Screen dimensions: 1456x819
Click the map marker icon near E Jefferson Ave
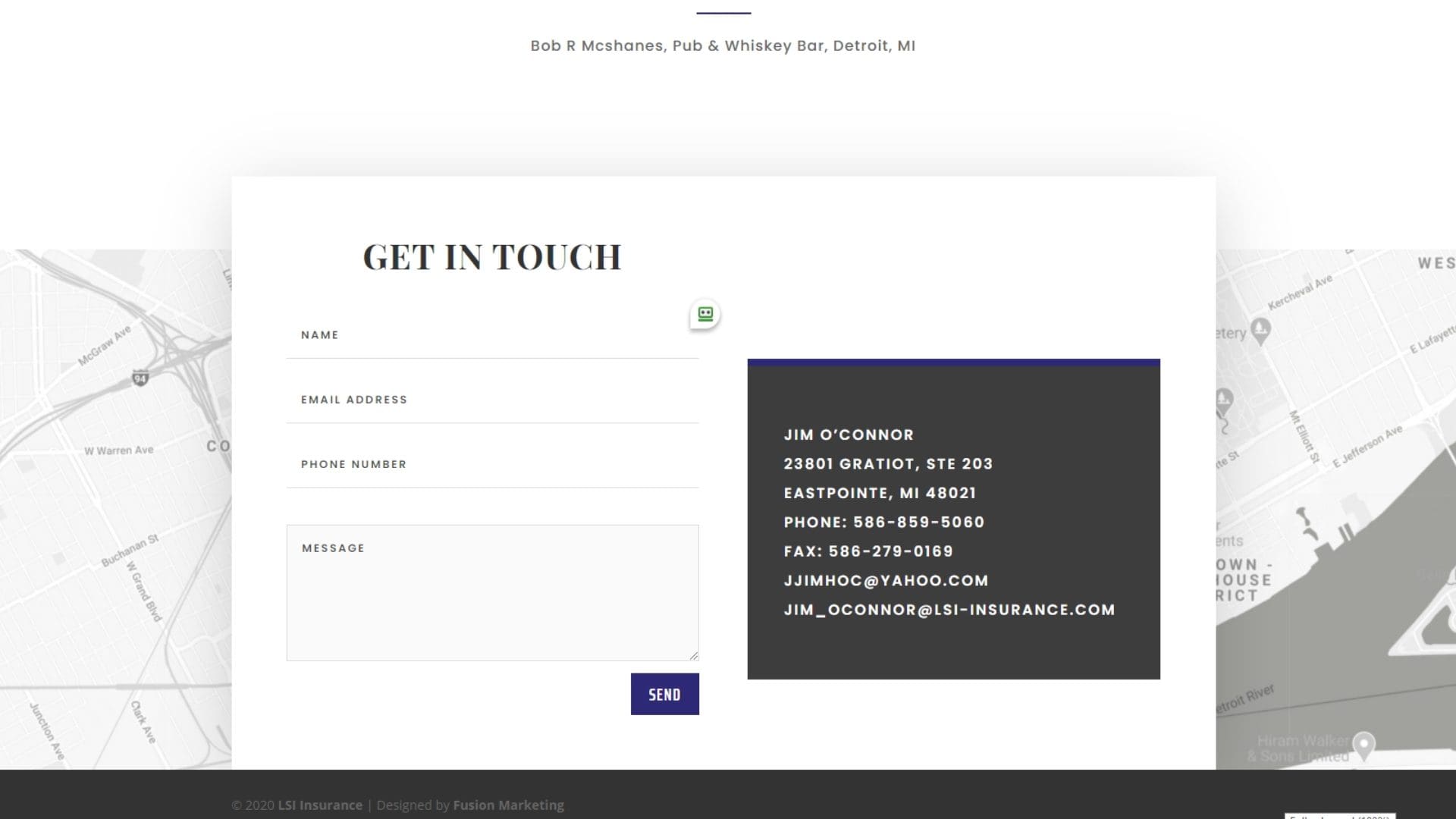[1222, 398]
